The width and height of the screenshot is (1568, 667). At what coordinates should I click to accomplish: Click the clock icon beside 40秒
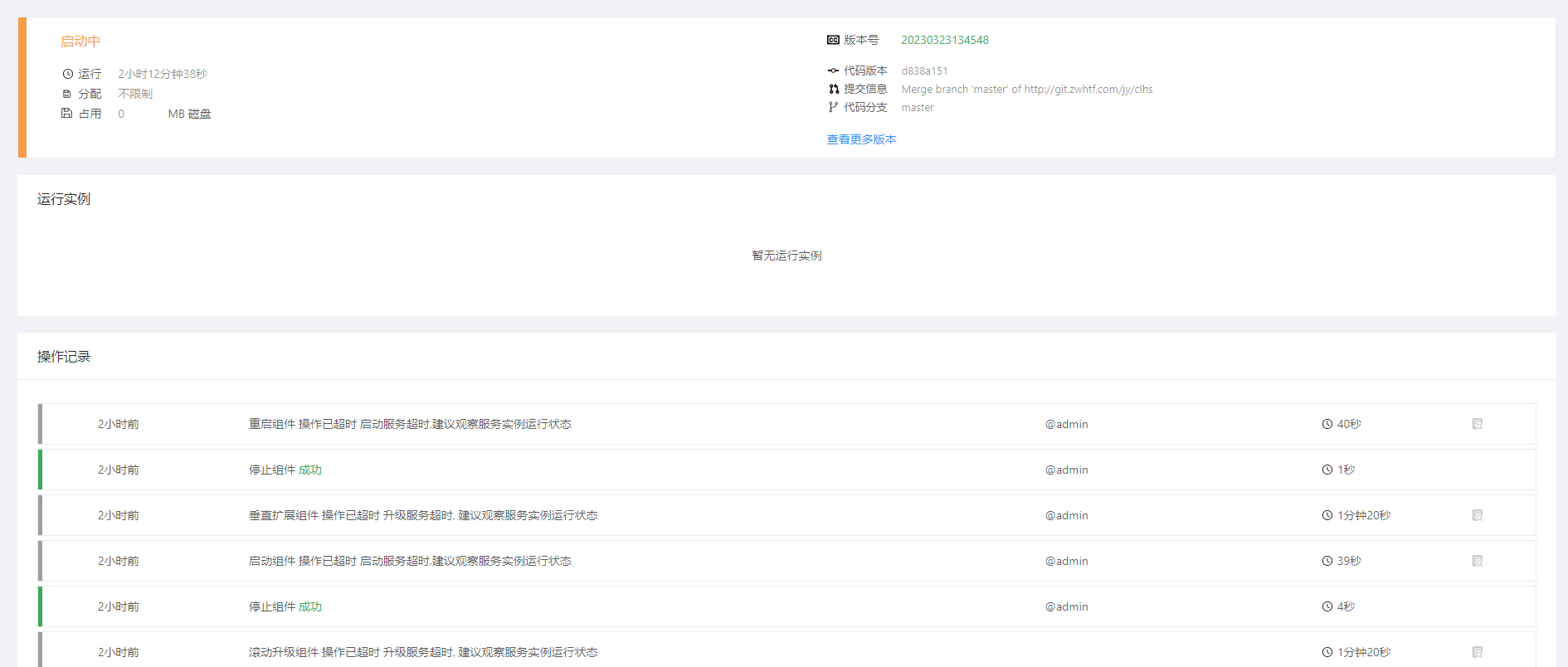tap(1327, 424)
